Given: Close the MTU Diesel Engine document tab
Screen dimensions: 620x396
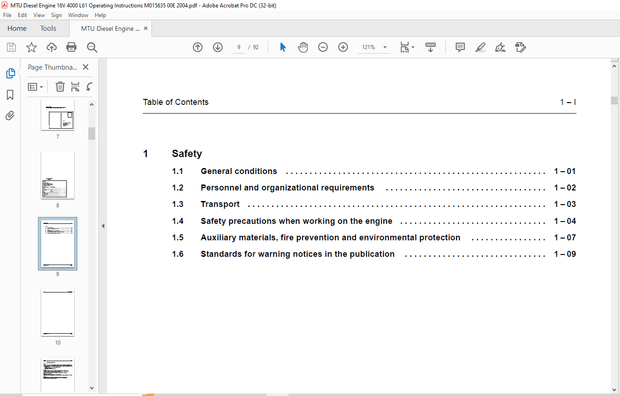Looking at the screenshot, I should pos(146,28).
